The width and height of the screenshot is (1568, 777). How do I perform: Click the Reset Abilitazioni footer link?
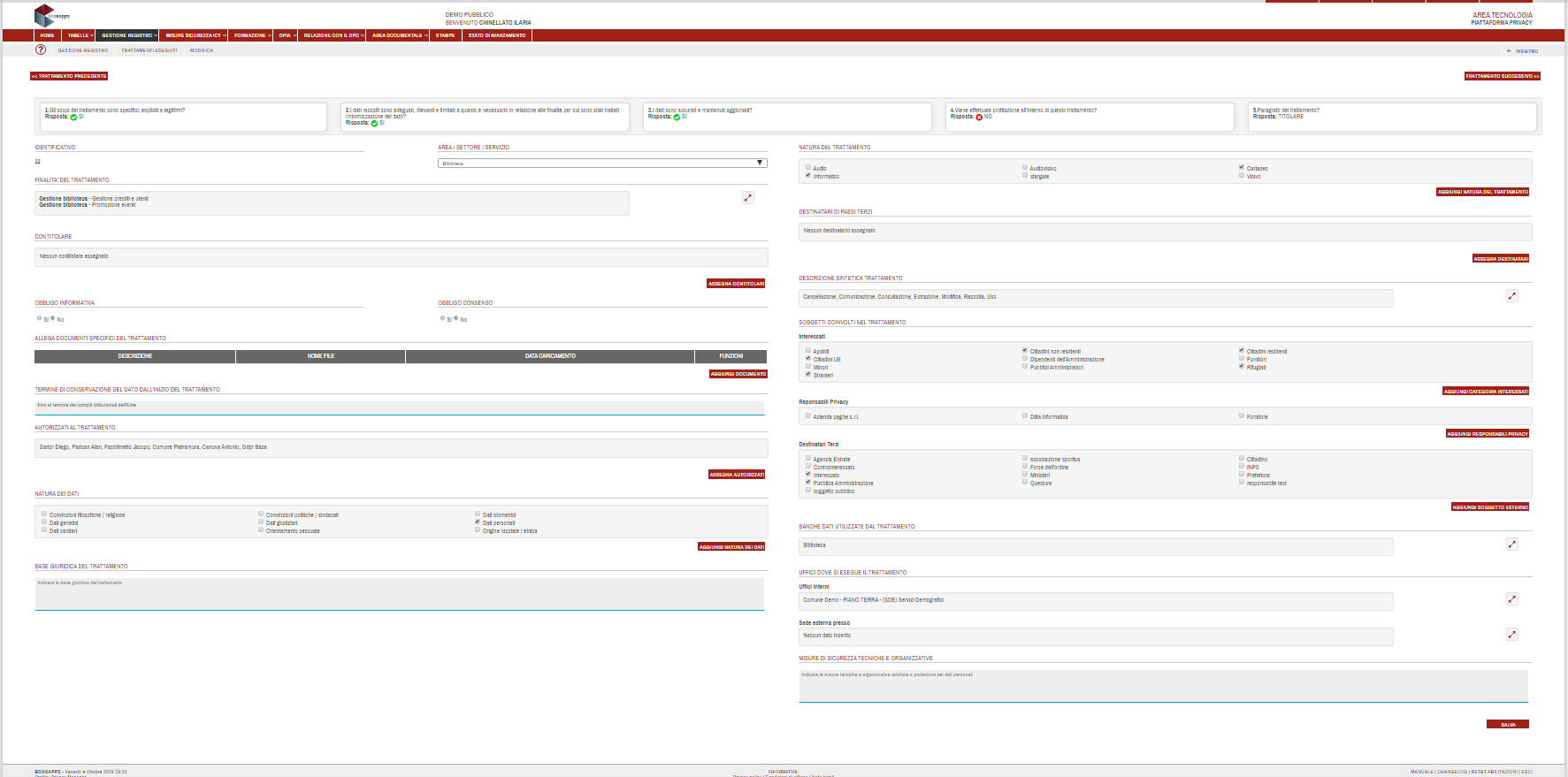click(x=1495, y=772)
